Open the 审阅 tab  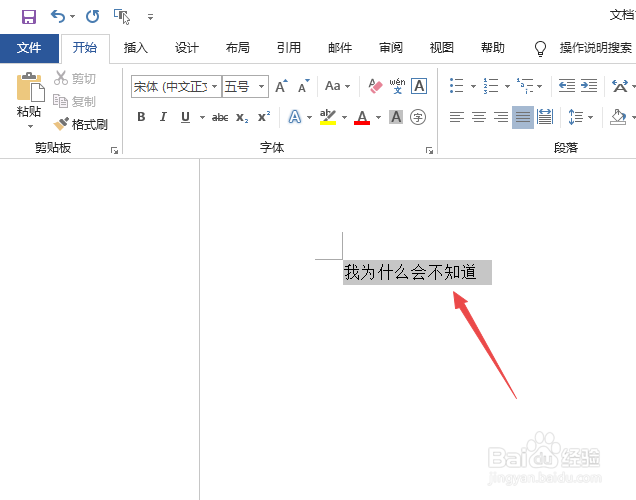(x=391, y=48)
